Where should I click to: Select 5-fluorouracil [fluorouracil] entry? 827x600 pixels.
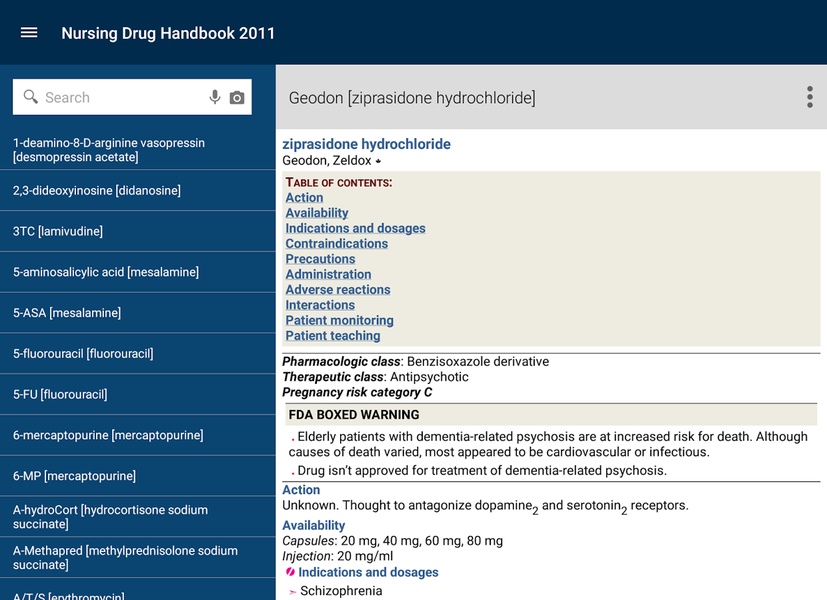tap(138, 353)
